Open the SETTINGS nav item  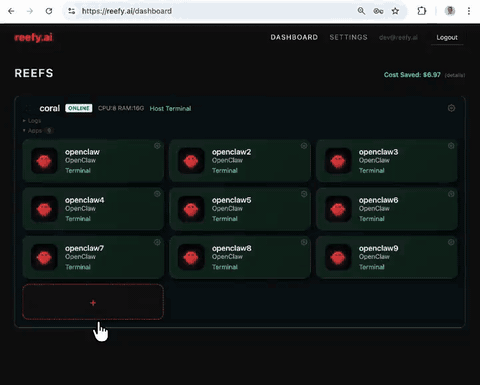pos(348,37)
